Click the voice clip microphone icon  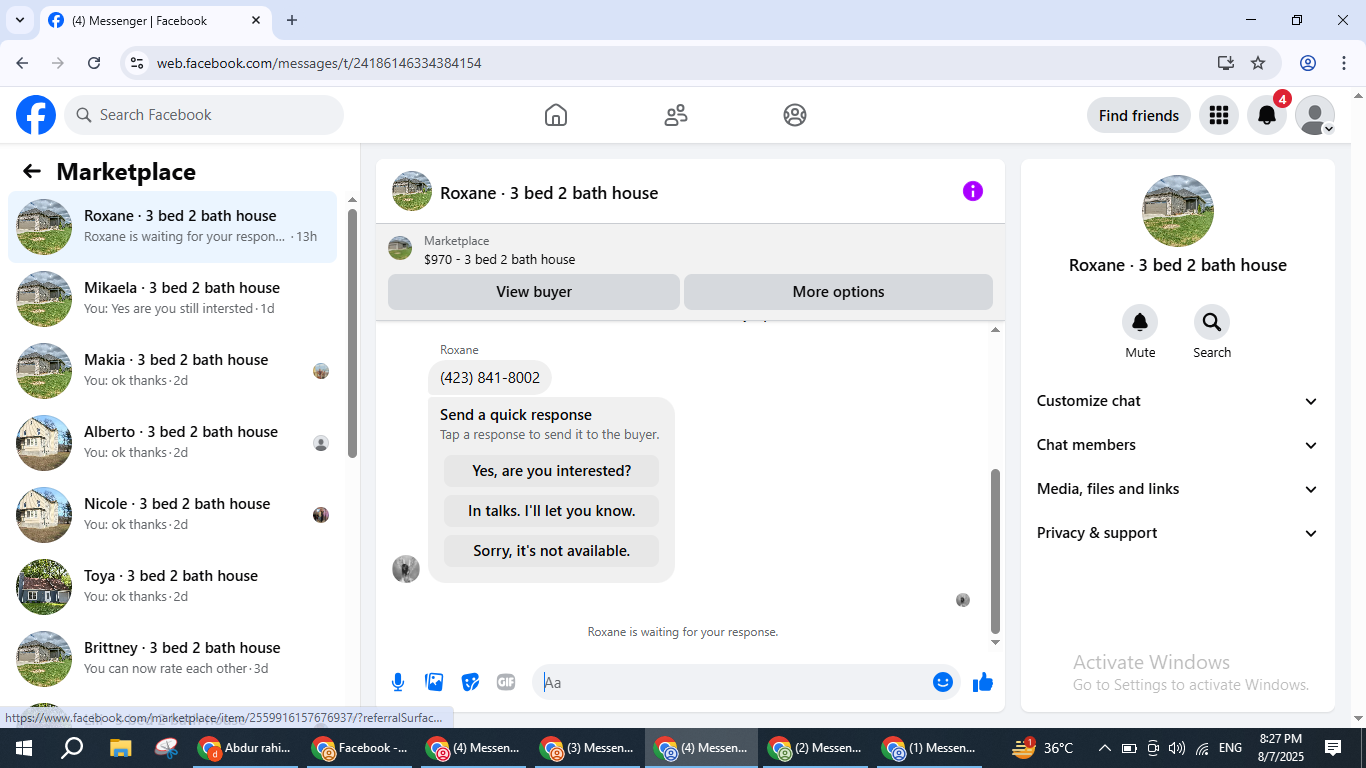point(398,682)
